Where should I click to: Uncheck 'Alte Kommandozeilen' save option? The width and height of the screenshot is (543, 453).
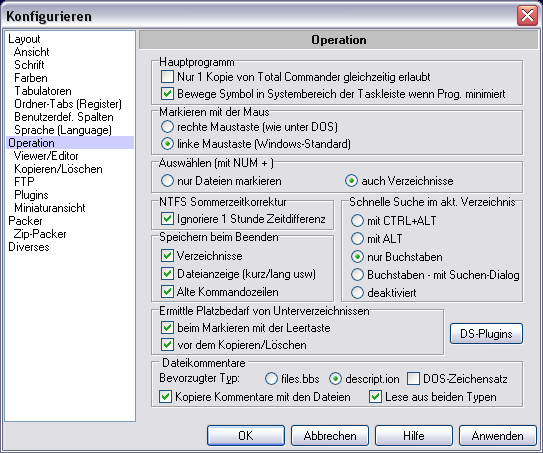[167, 292]
